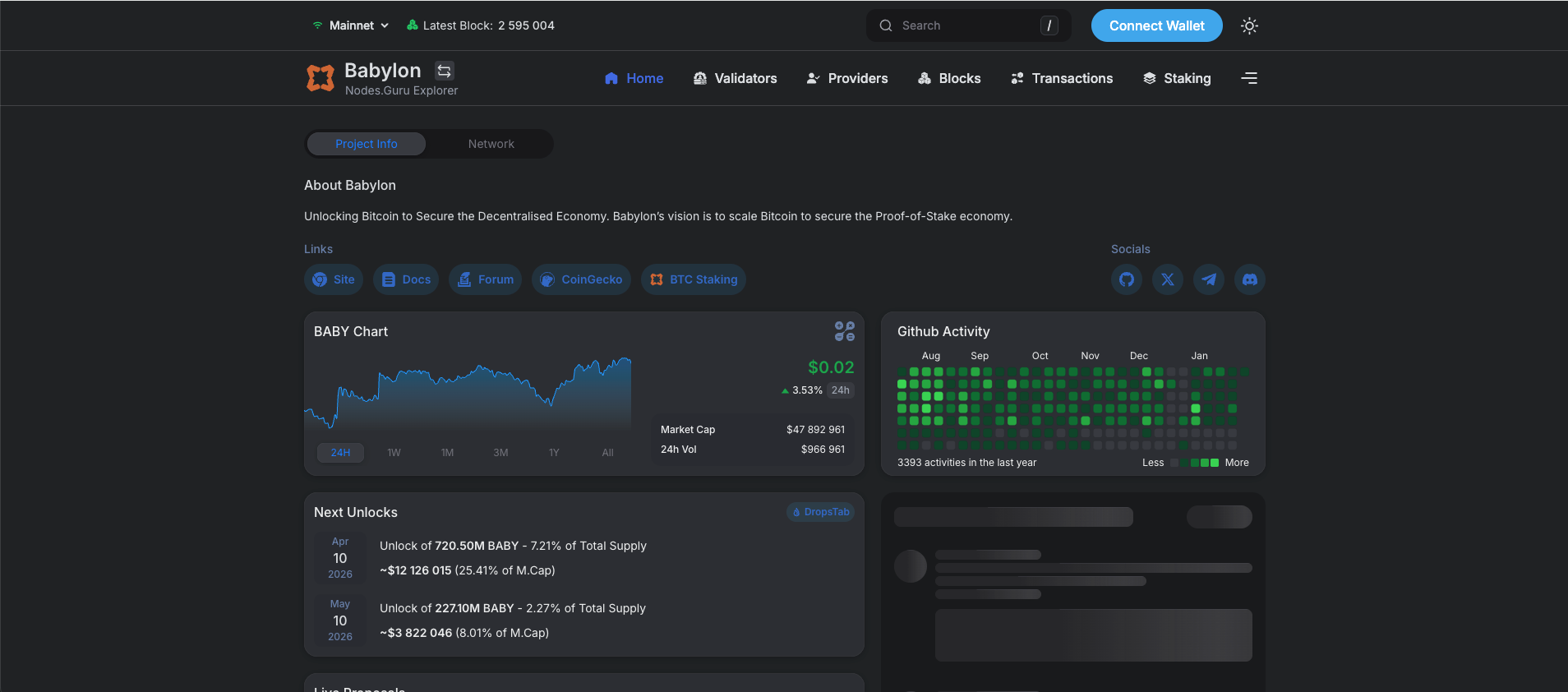Click the slash shortcut key badge in search
The image size is (1568, 692).
tap(1049, 25)
